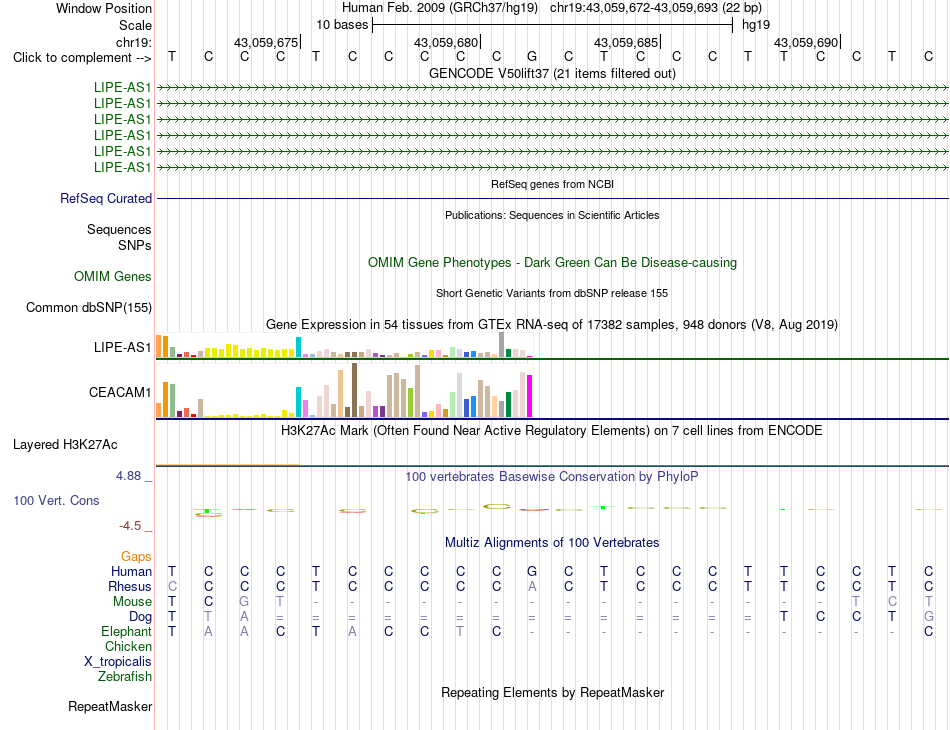Viewport: 950px width, 730px height.
Task: Click the 'Common dbSNP(155)' label
Action: click(x=88, y=308)
